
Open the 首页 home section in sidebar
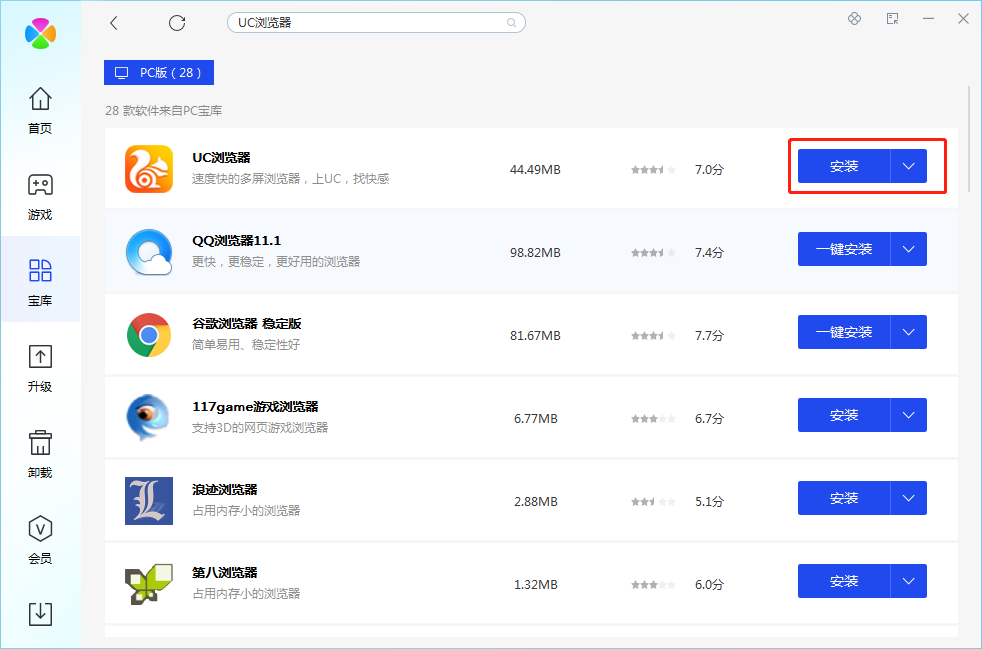pos(40,110)
